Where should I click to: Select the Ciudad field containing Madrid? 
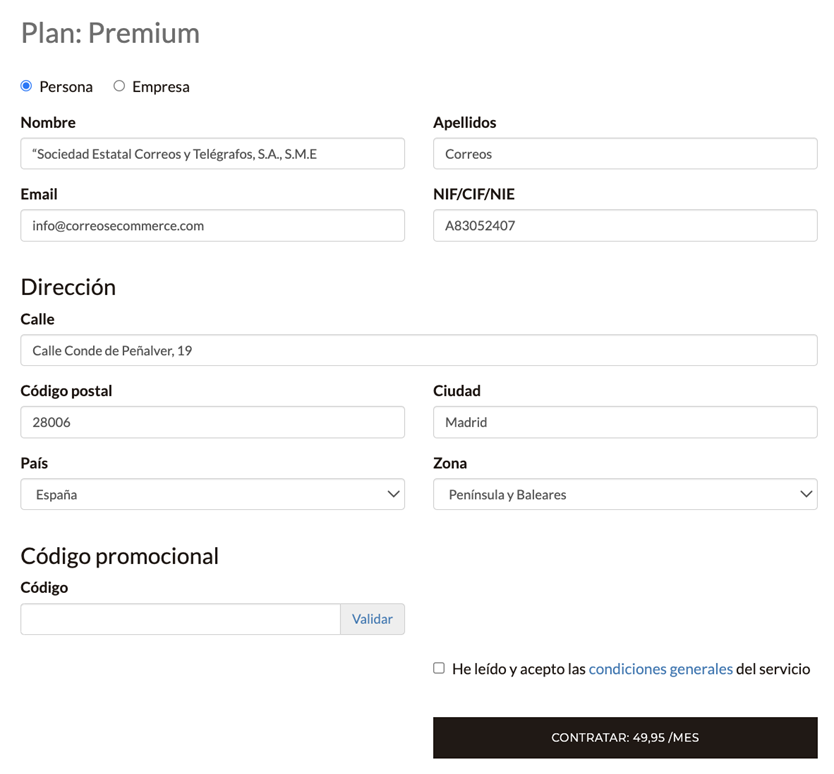click(625, 422)
